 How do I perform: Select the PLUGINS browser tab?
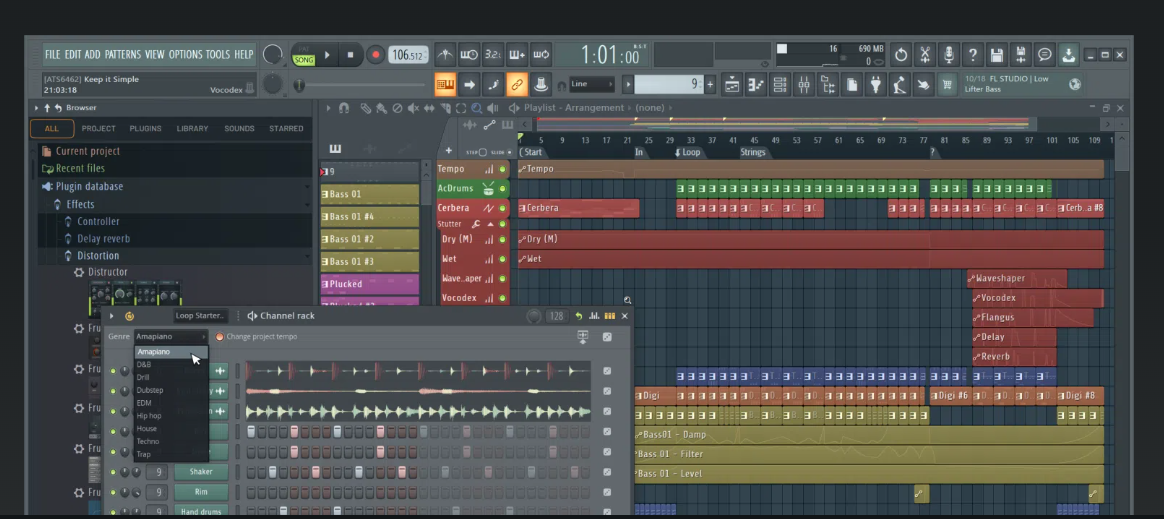point(146,128)
